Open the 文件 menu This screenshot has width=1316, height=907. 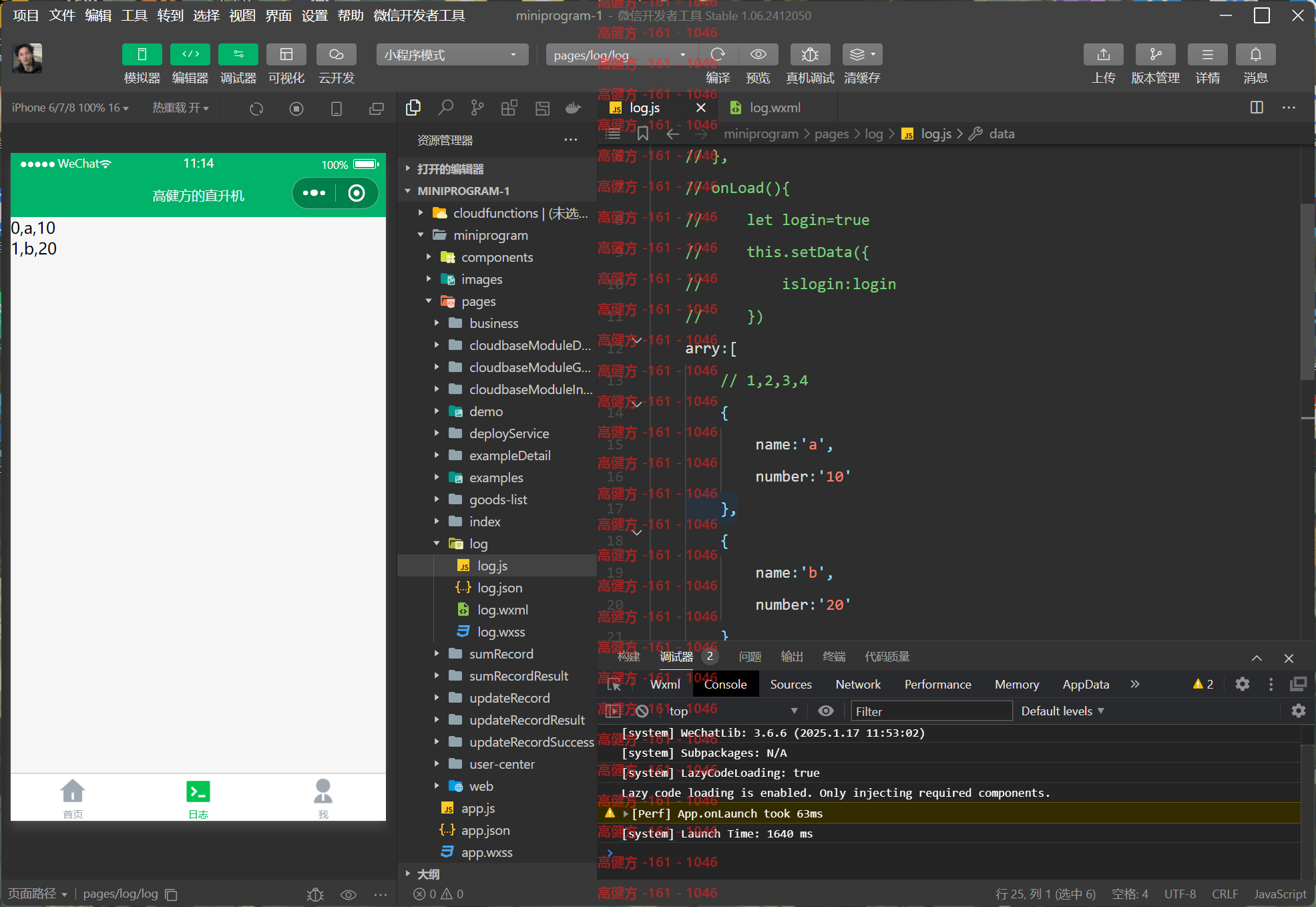pos(62,15)
